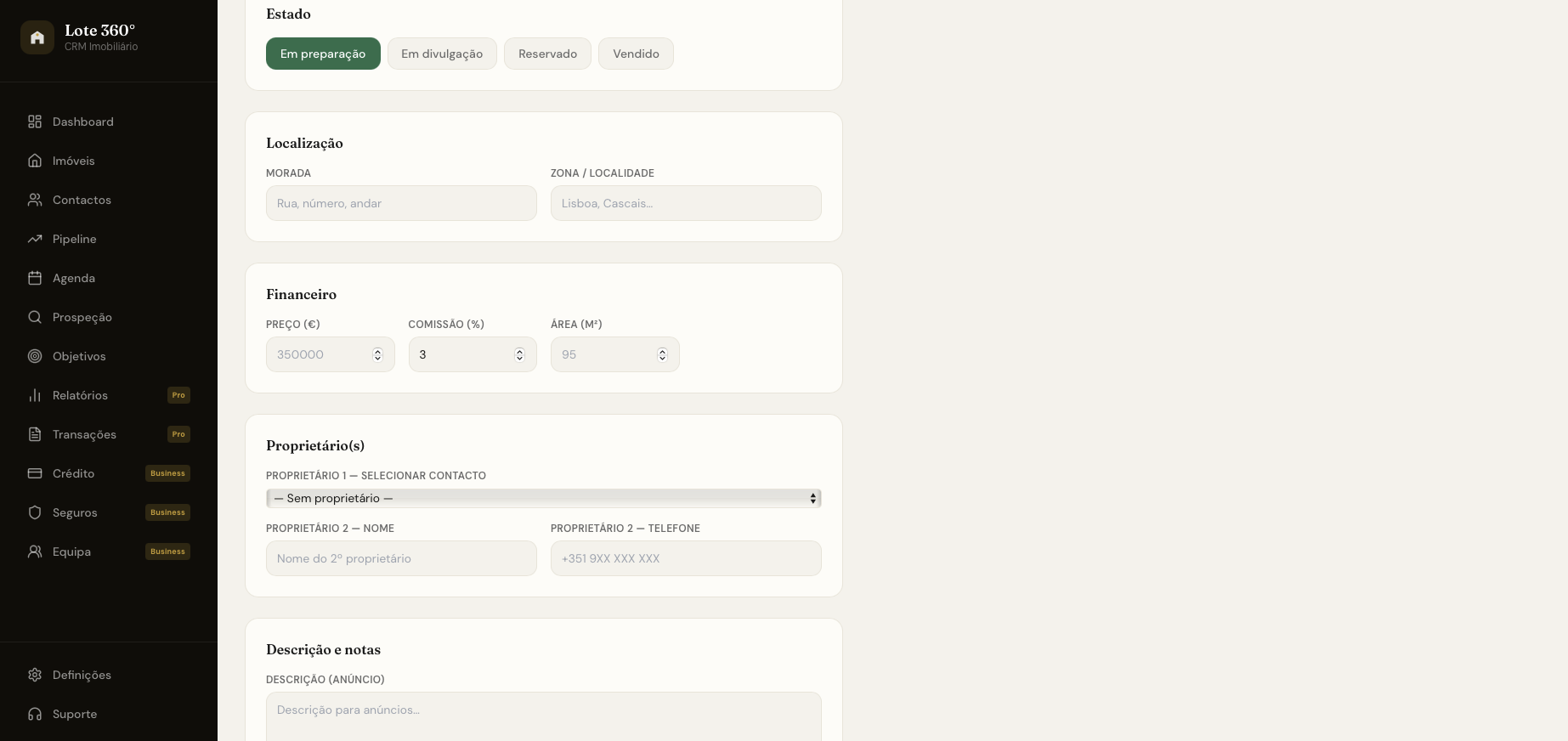Image resolution: width=1568 pixels, height=741 pixels.
Task: Focus the Proprietário 2 Nome input
Action: [401, 558]
